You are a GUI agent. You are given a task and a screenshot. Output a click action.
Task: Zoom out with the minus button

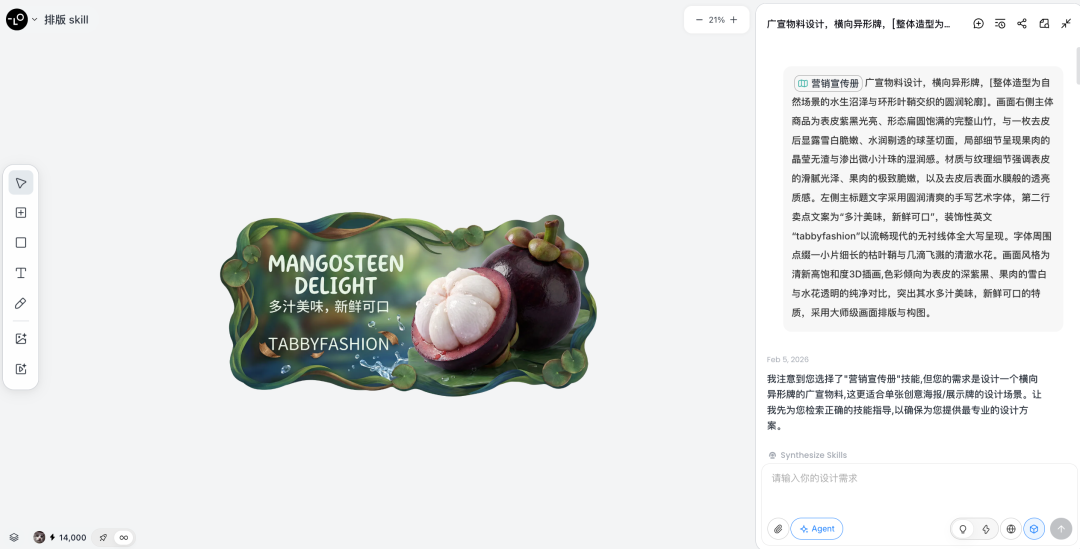point(699,20)
